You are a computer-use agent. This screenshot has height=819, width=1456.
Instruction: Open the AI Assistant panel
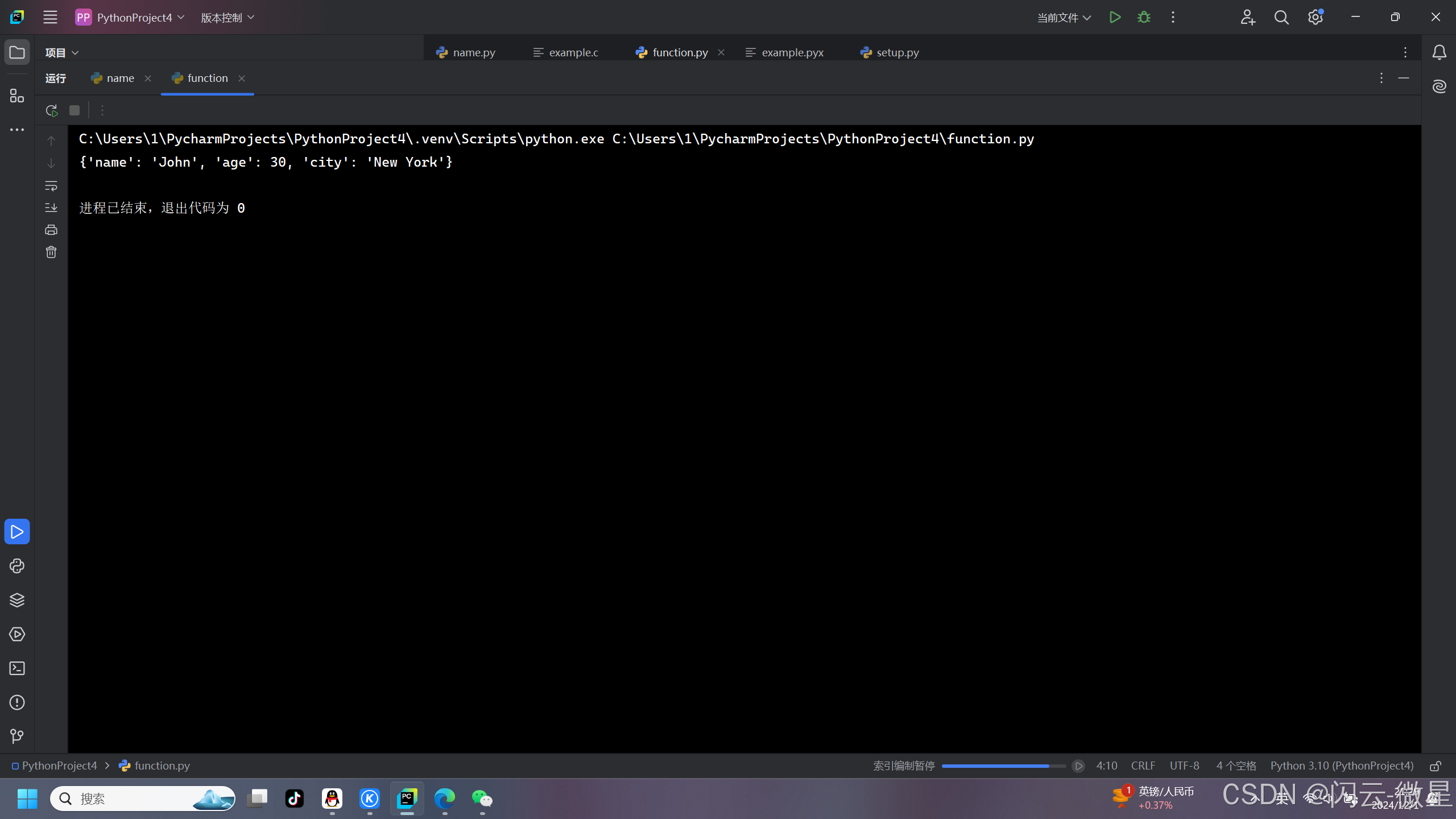click(1439, 86)
